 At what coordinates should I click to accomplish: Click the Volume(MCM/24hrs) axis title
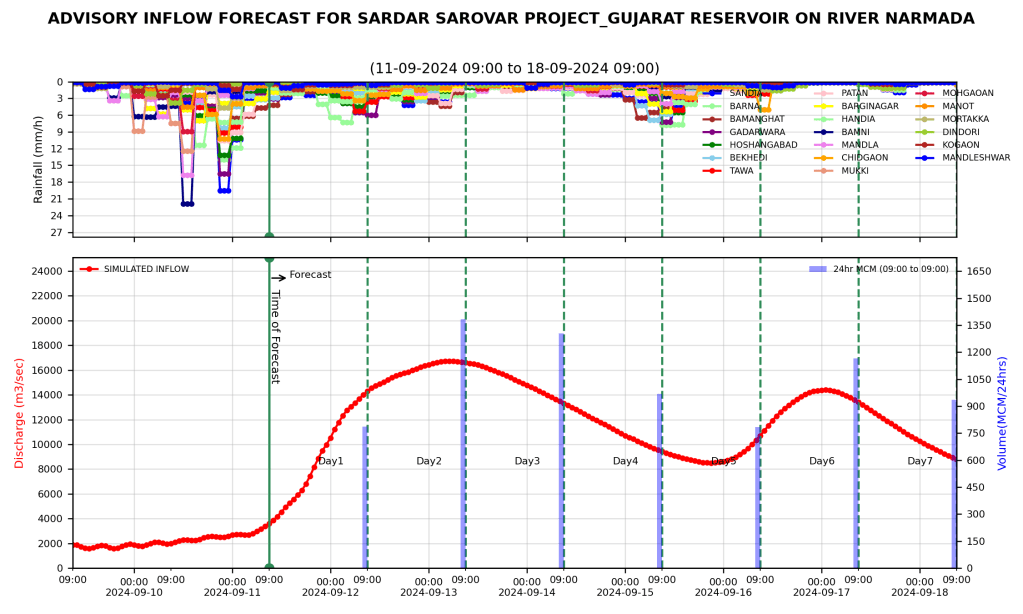[1002, 413]
